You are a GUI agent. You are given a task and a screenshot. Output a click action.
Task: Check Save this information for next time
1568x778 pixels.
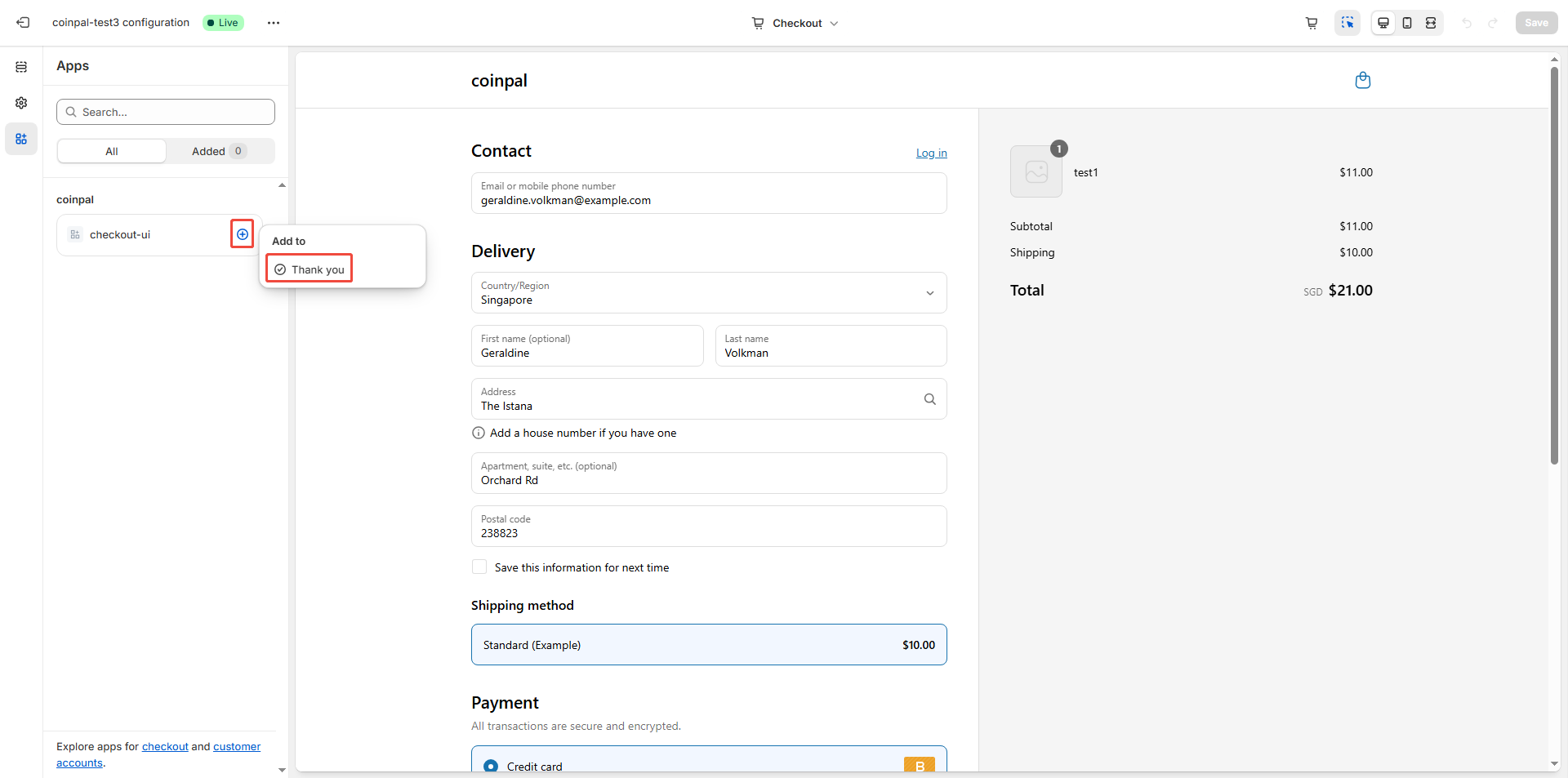click(x=479, y=567)
